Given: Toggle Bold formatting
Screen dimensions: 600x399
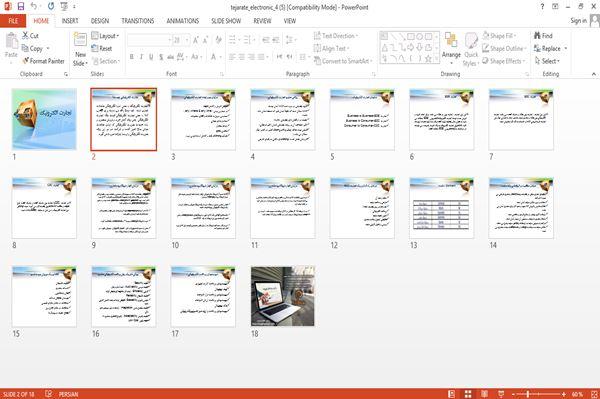Looking at the screenshot, I should click(x=132, y=57).
